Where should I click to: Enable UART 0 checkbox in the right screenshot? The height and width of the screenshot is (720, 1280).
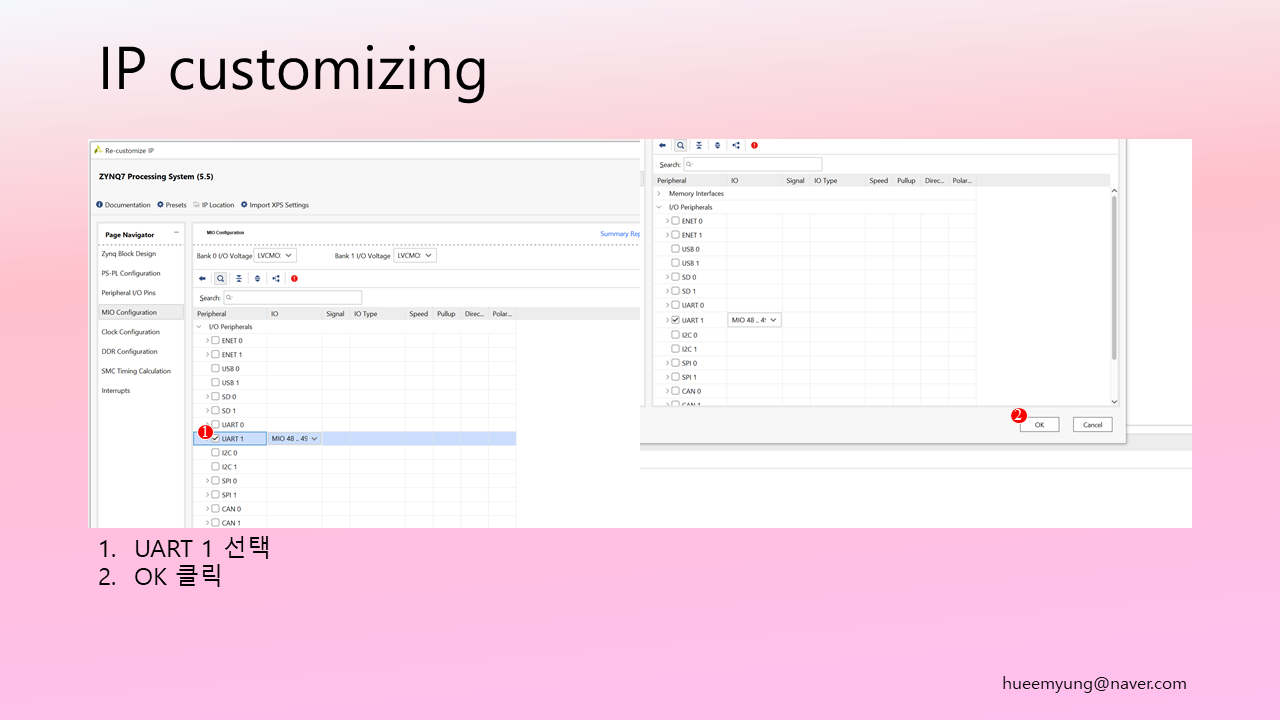tap(675, 305)
